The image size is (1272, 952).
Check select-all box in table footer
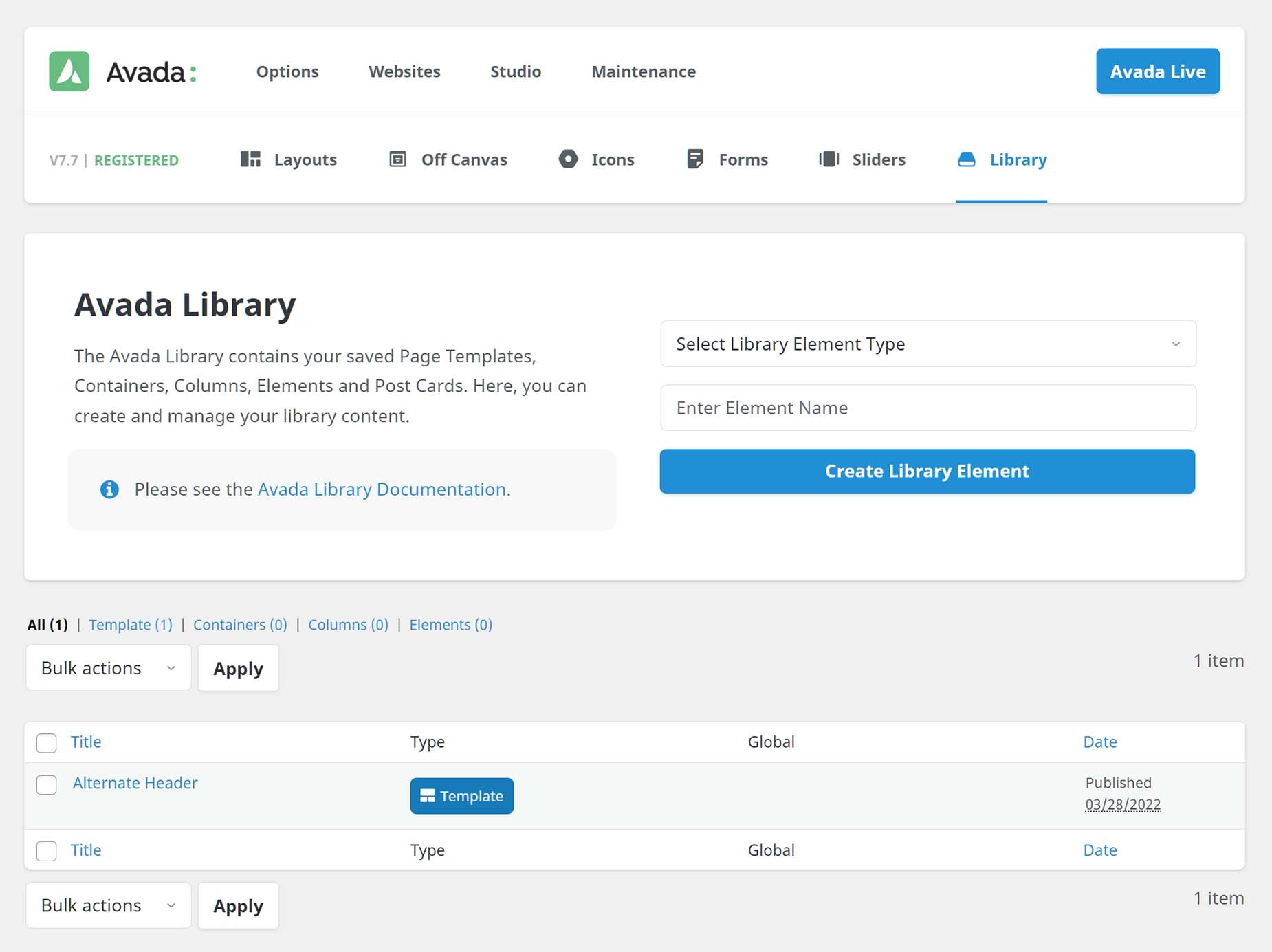[x=47, y=850]
